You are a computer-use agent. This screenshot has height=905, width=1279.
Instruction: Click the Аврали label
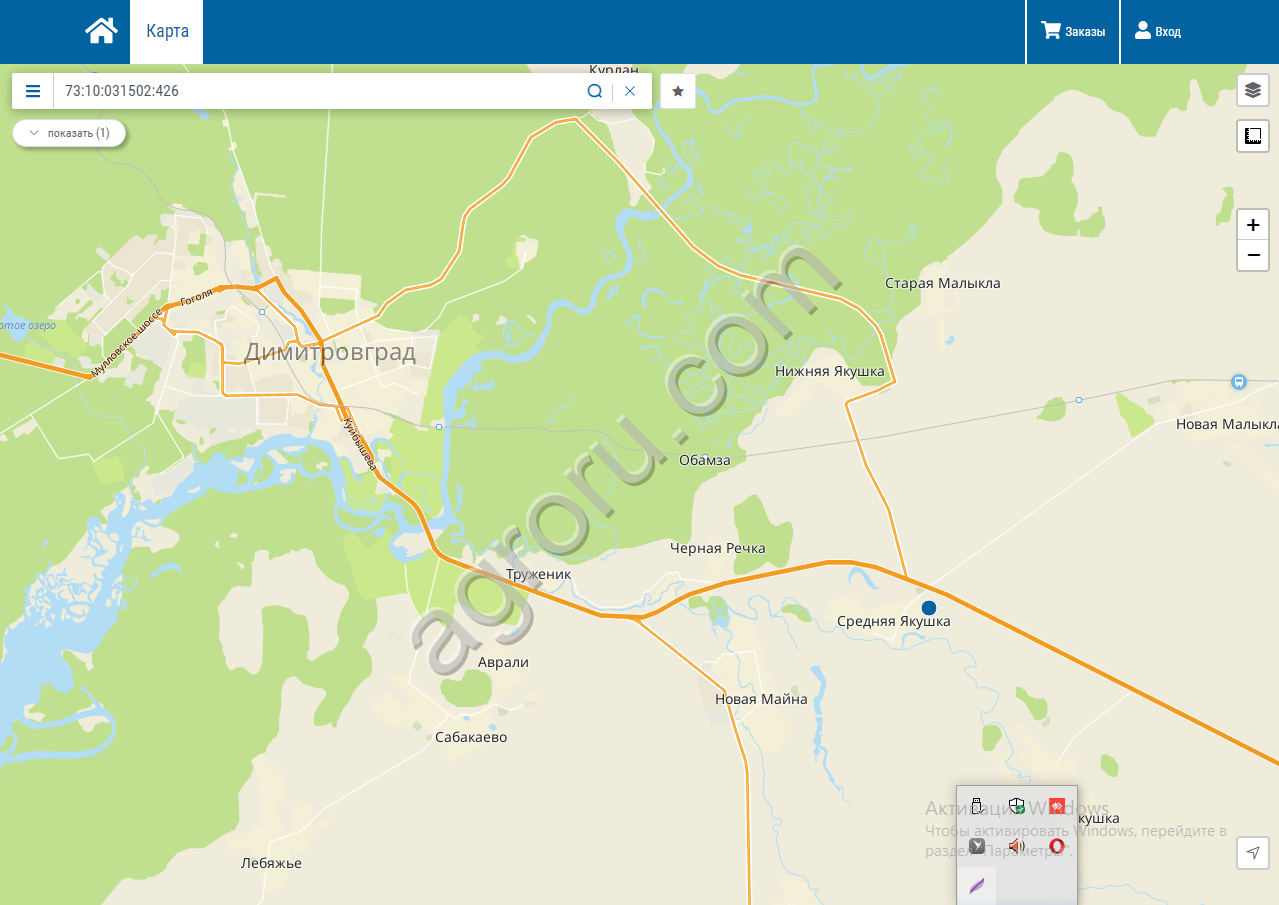504,662
